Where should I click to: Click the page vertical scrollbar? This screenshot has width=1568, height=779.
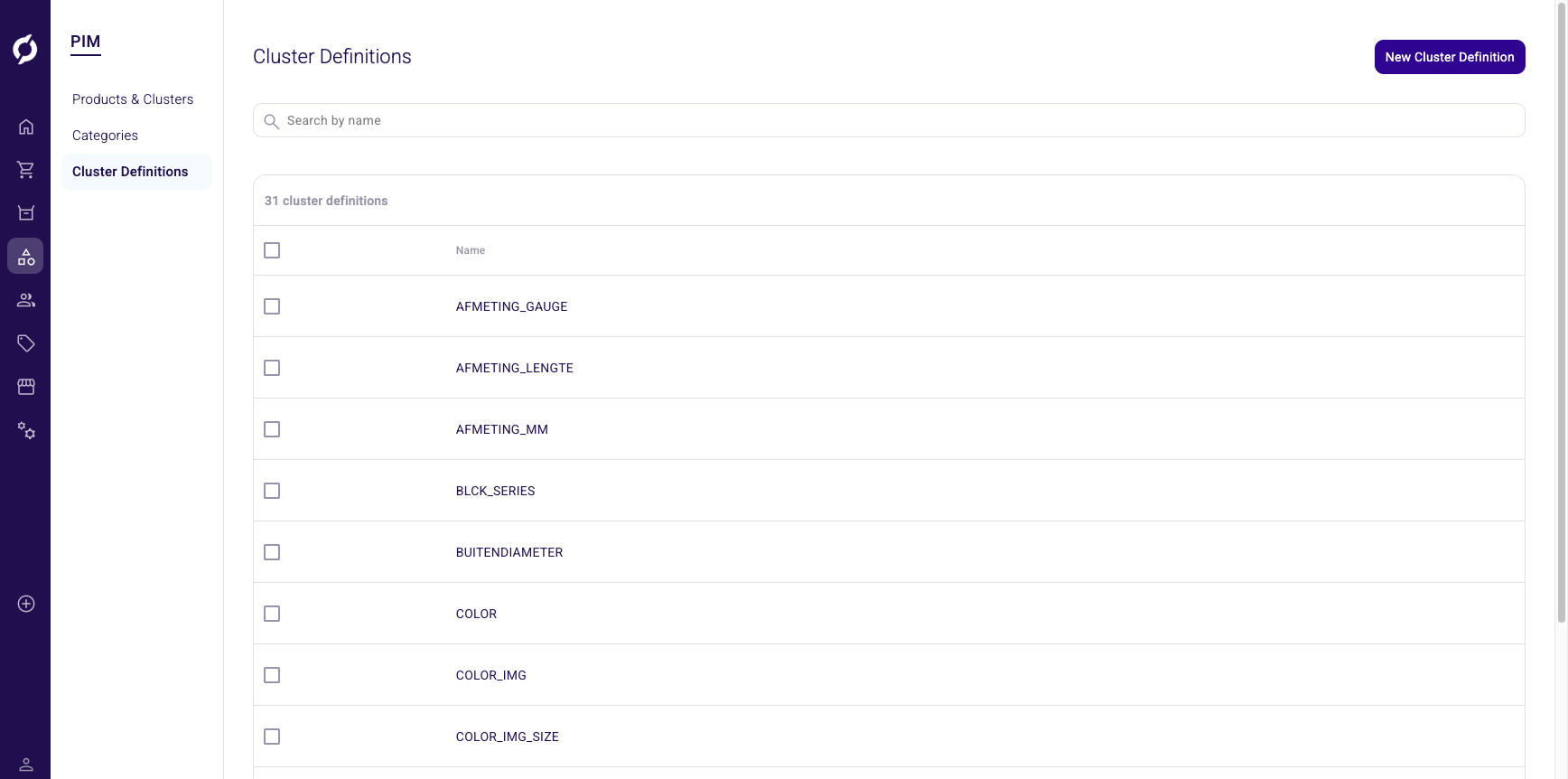1562,312
